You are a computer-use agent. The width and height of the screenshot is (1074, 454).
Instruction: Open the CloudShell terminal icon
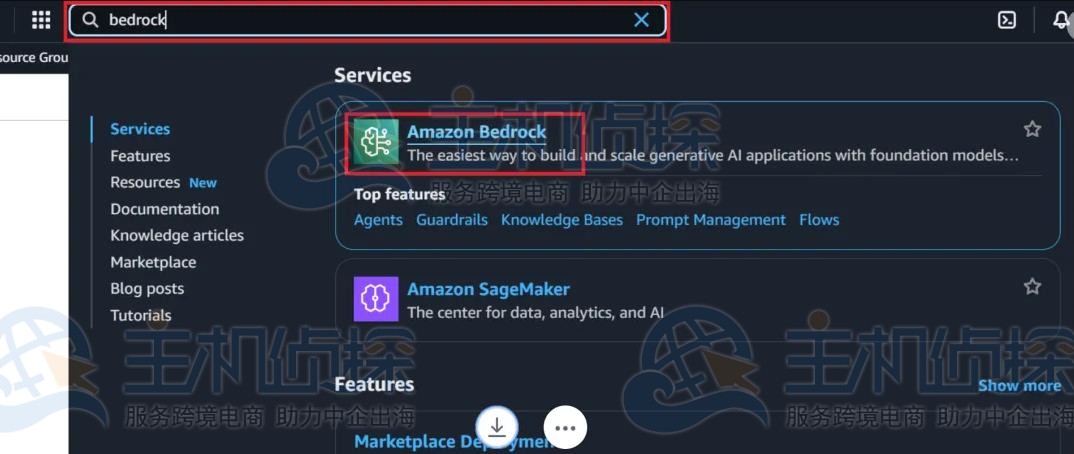[1006, 20]
